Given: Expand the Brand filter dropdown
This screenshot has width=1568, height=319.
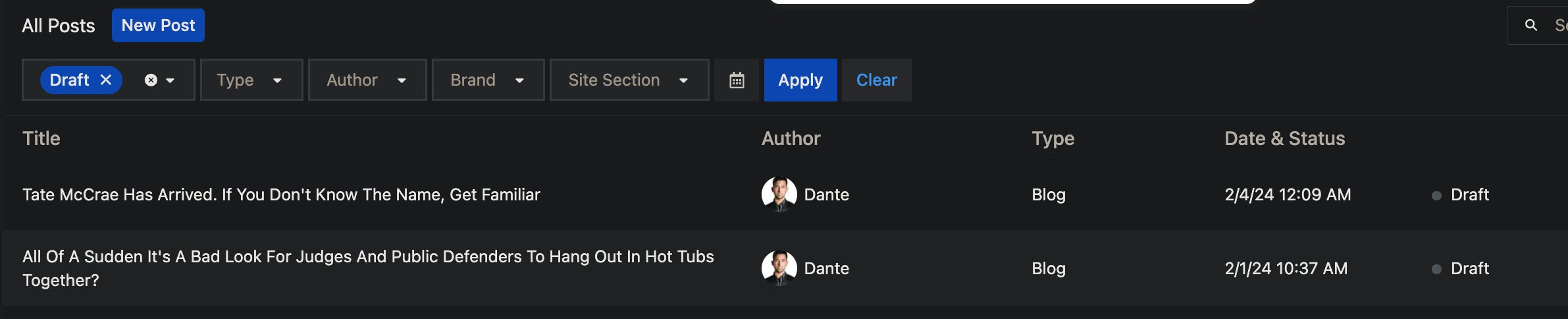Looking at the screenshot, I should (488, 80).
